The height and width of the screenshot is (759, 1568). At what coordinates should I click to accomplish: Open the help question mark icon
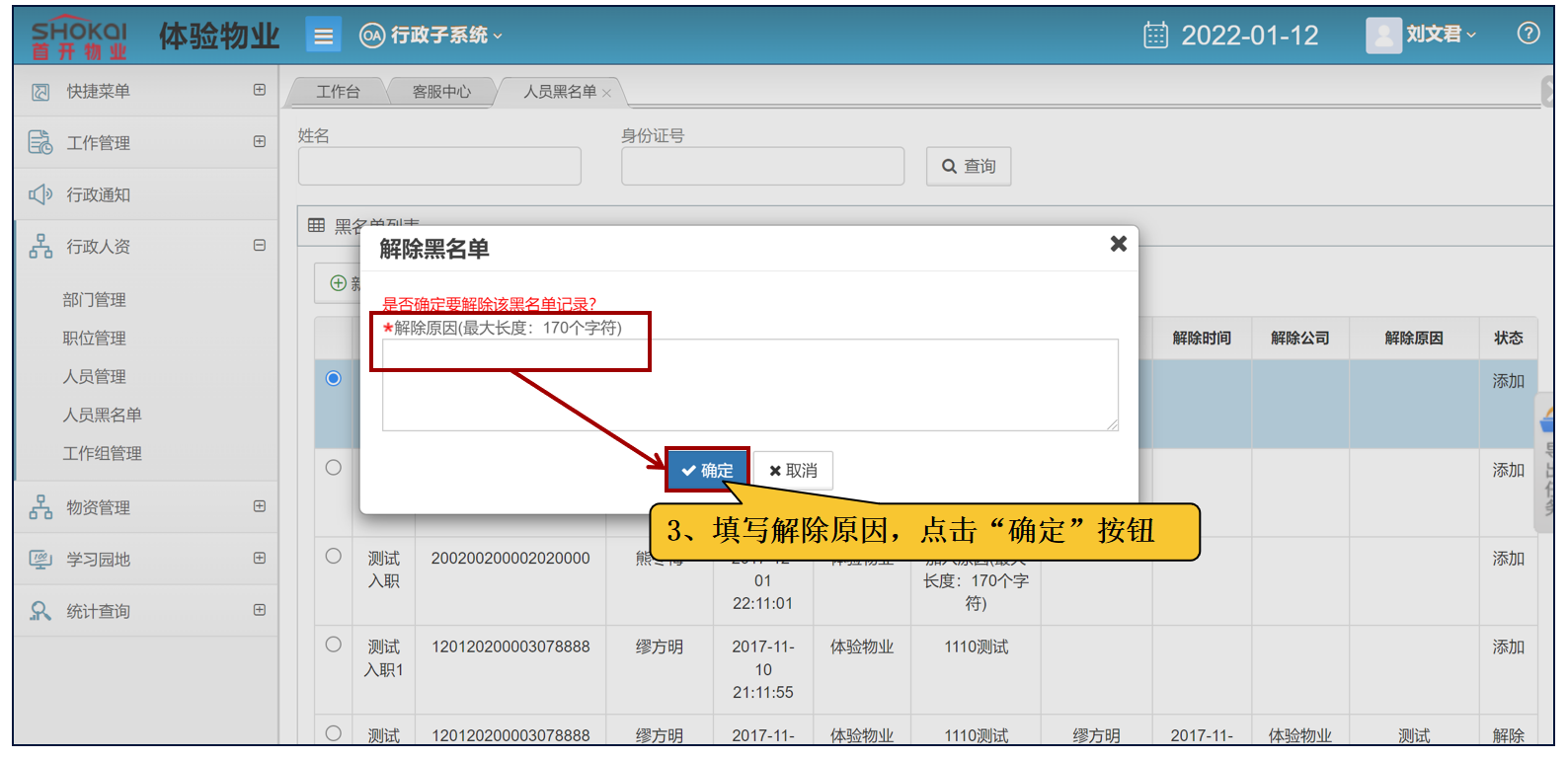1528,34
